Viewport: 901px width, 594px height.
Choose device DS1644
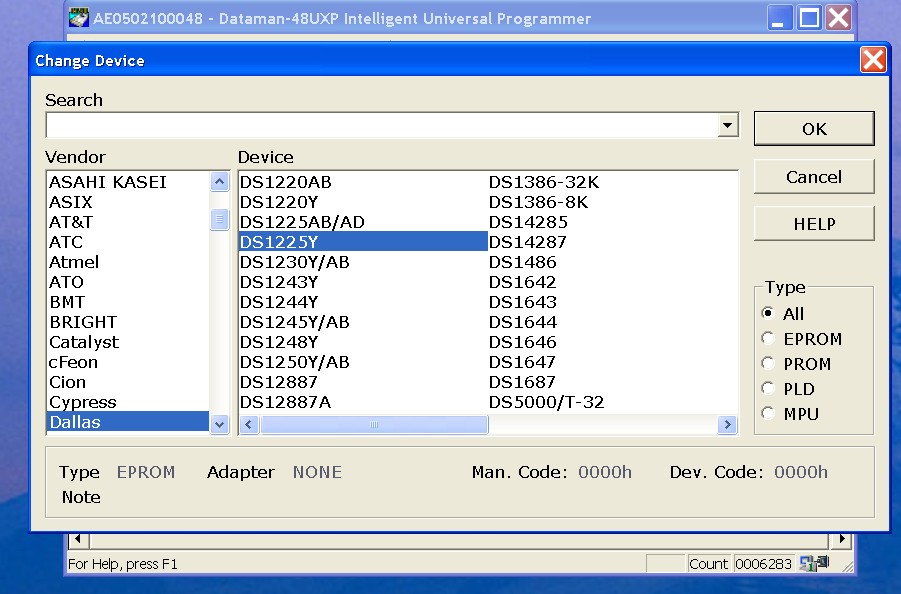coord(613,322)
